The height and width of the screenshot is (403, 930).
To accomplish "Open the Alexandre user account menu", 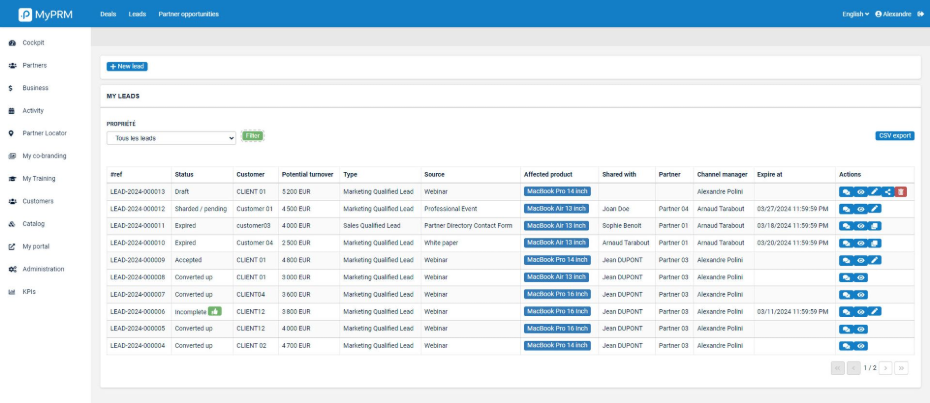I will coord(893,14).
